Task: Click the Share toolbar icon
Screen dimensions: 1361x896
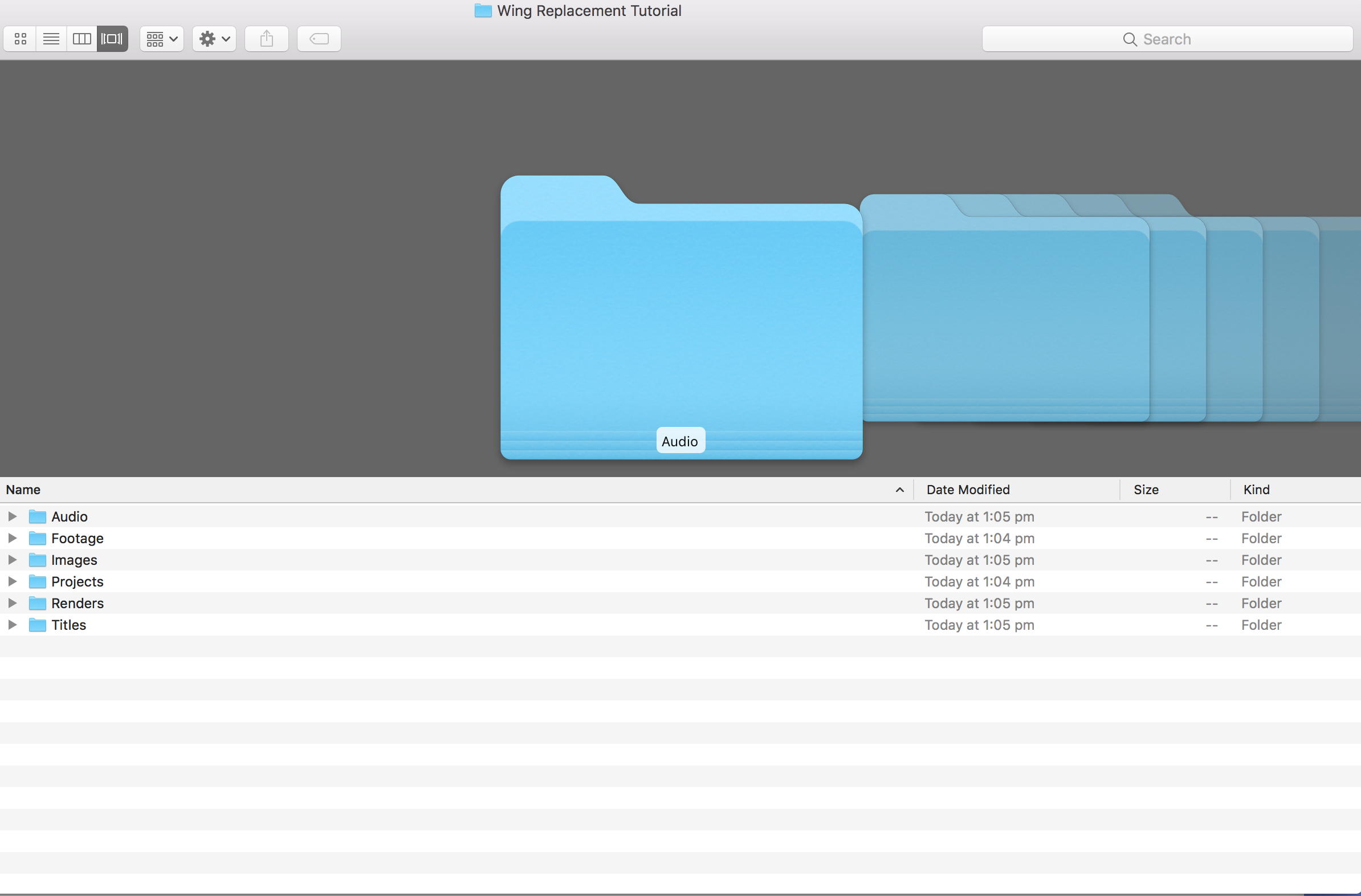Action: (x=267, y=39)
